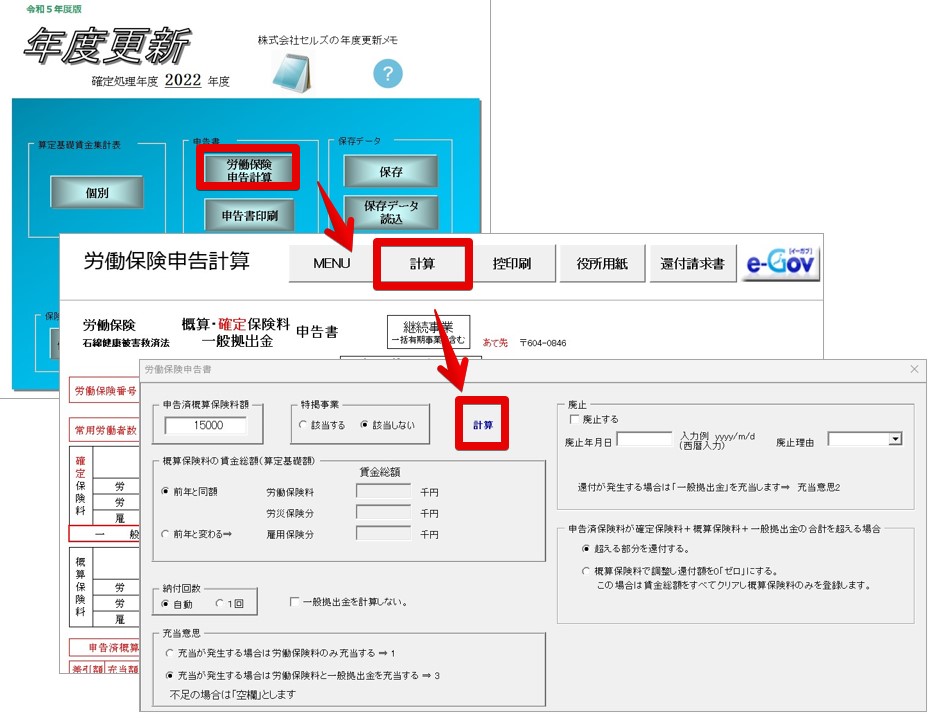Screen dimensions: 933x718
Task: Select 労働保険料のみ充当する option
Action: [x=281, y=653]
